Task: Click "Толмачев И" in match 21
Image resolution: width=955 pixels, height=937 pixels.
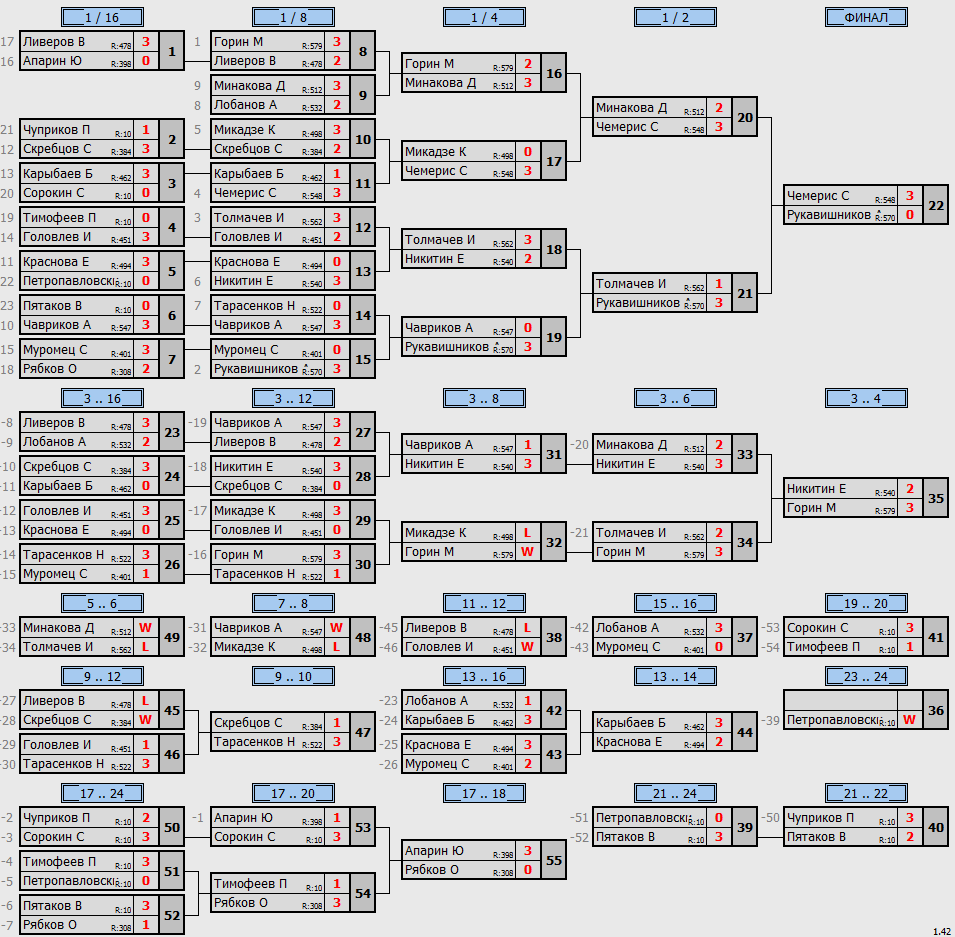Action: pos(630,284)
